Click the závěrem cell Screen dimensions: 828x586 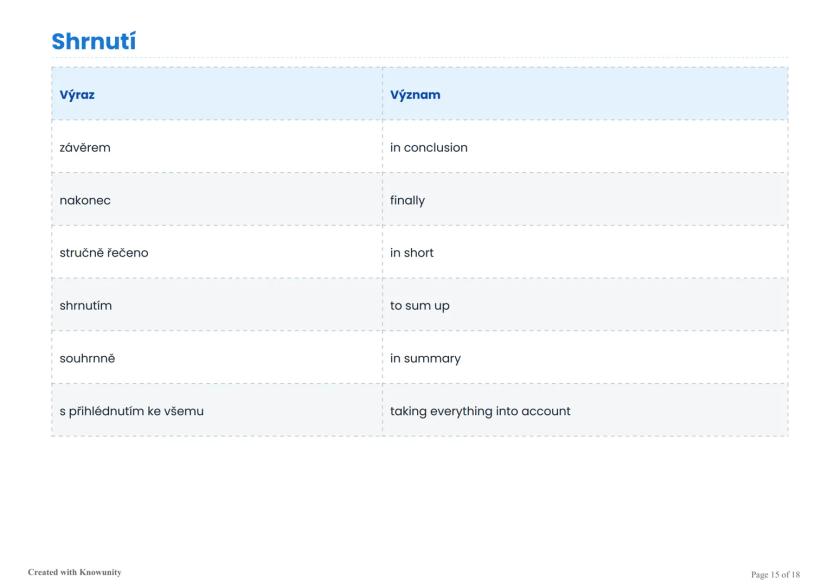coord(85,148)
